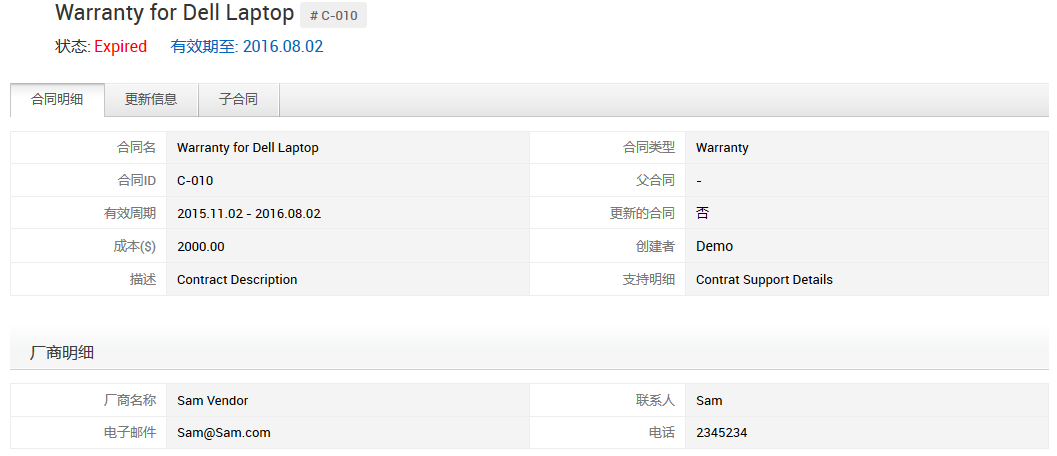Click the 合同类型 value Warranty
1057x456 pixels.
[x=722, y=148]
